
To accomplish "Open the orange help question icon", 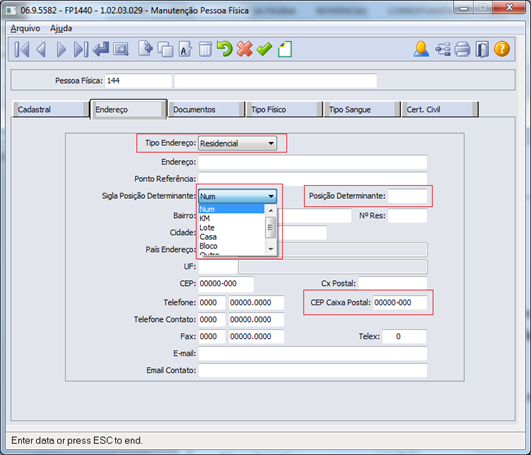I will pos(502,49).
